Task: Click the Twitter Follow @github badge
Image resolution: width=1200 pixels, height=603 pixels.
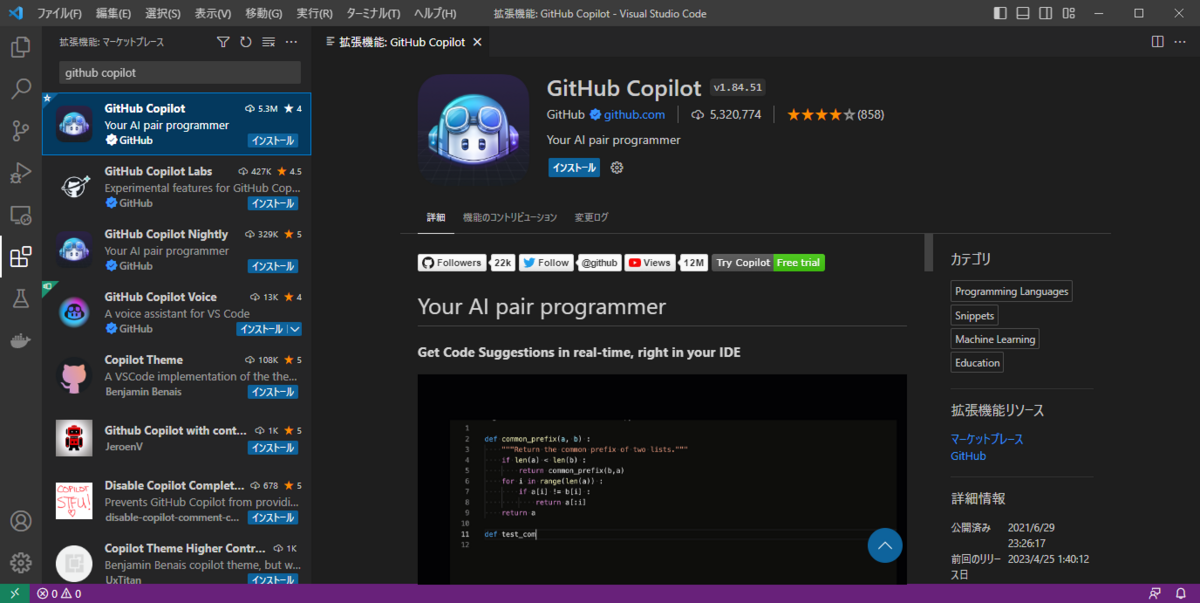Action: (x=570, y=263)
